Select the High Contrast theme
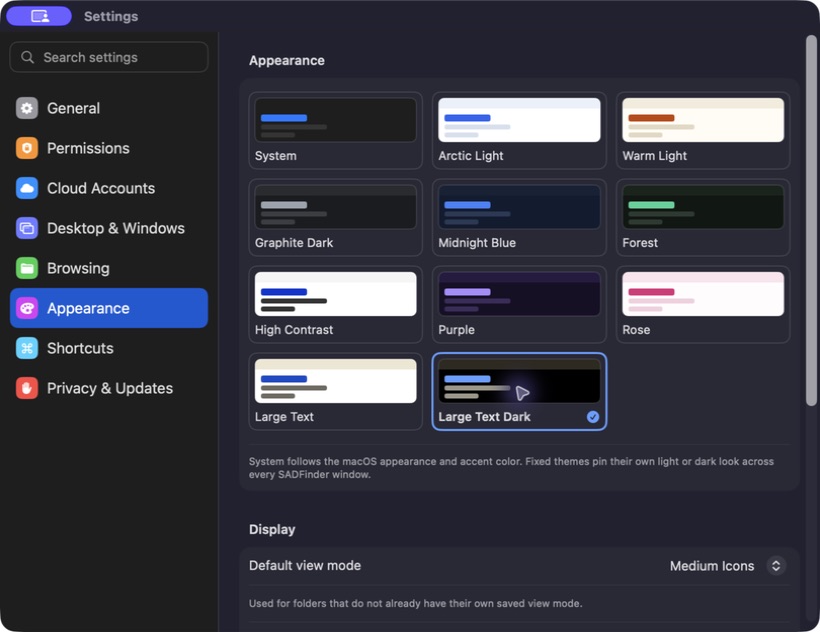 [335, 304]
